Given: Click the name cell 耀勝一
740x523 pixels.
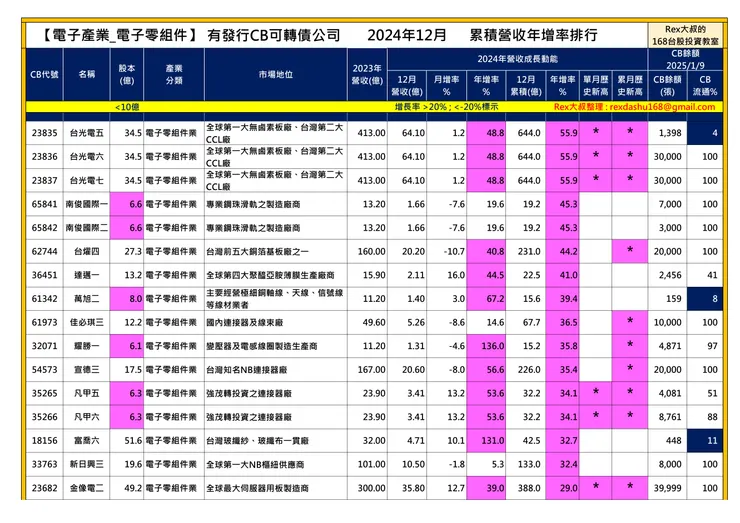Looking at the screenshot, I should click(86, 346).
